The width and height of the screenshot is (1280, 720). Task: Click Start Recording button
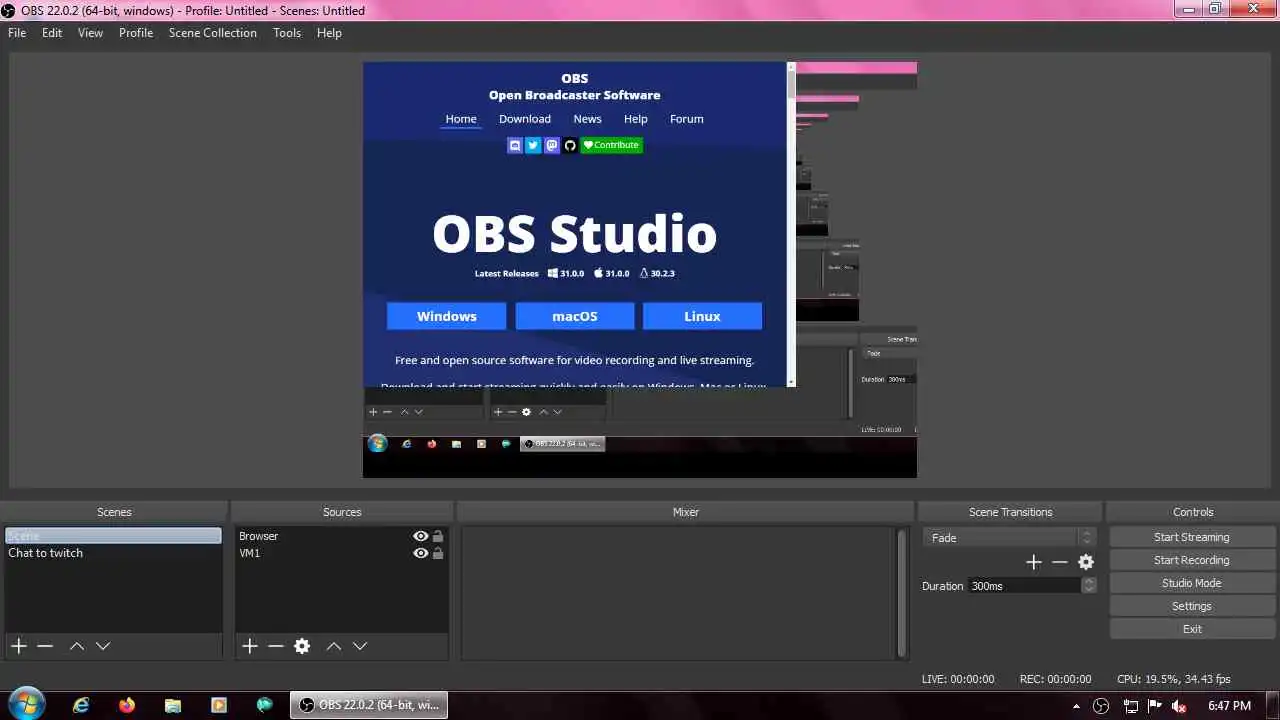pyautogui.click(x=1191, y=560)
